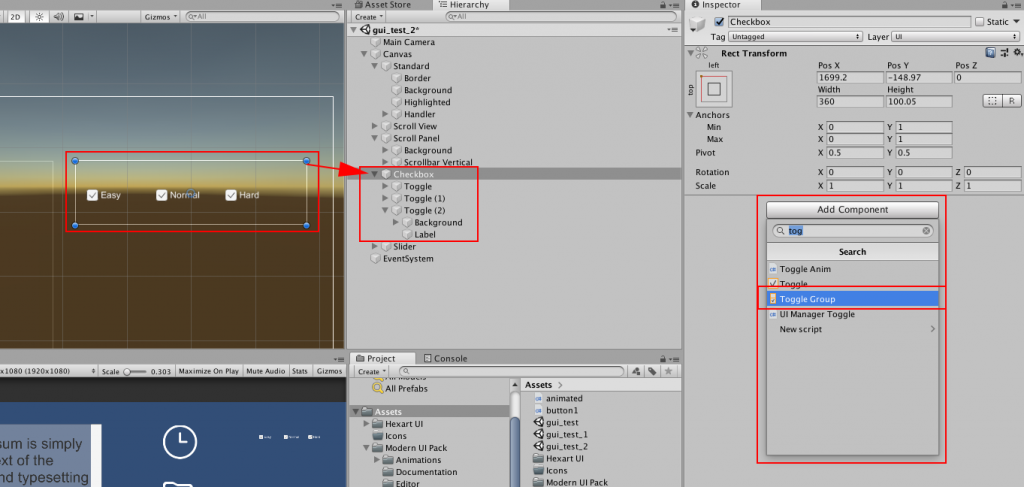Screen dimensions: 1024x487
Task: Toggle scene audio speaker icon
Action: (x=57, y=17)
